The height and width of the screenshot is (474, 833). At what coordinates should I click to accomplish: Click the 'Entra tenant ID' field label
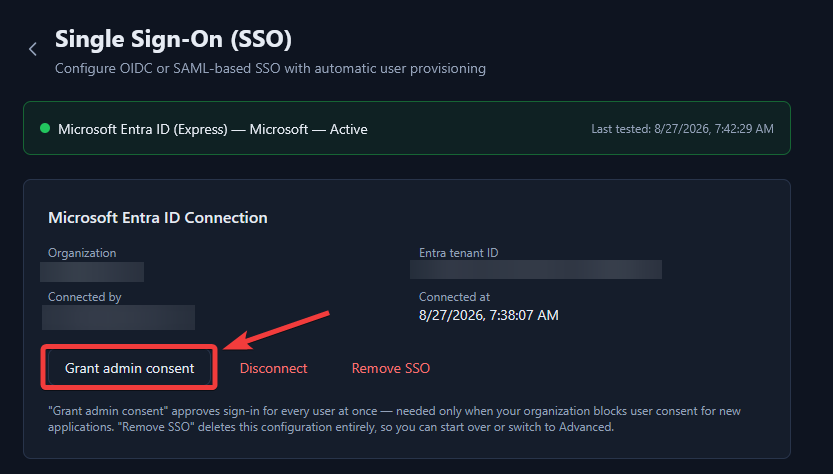(458, 253)
